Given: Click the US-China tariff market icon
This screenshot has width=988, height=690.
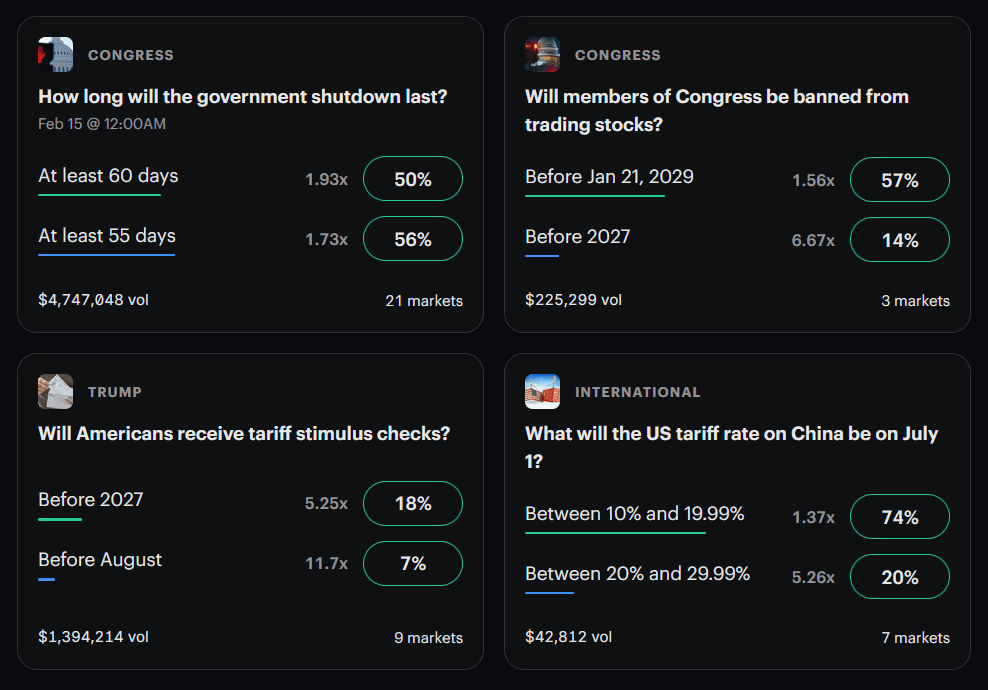Looking at the screenshot, I should point(542,391).
